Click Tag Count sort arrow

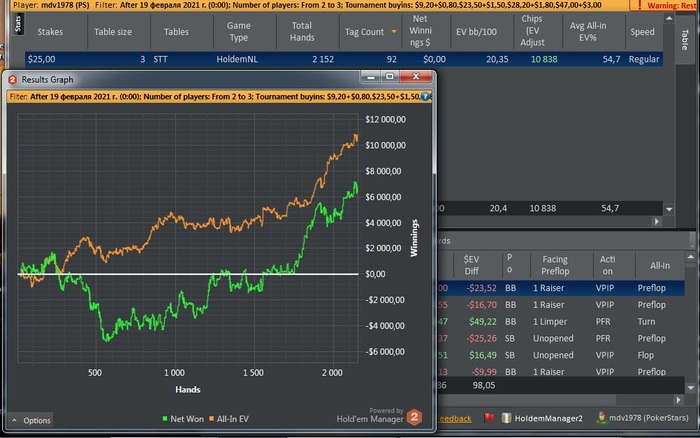(x=394, y=31)
